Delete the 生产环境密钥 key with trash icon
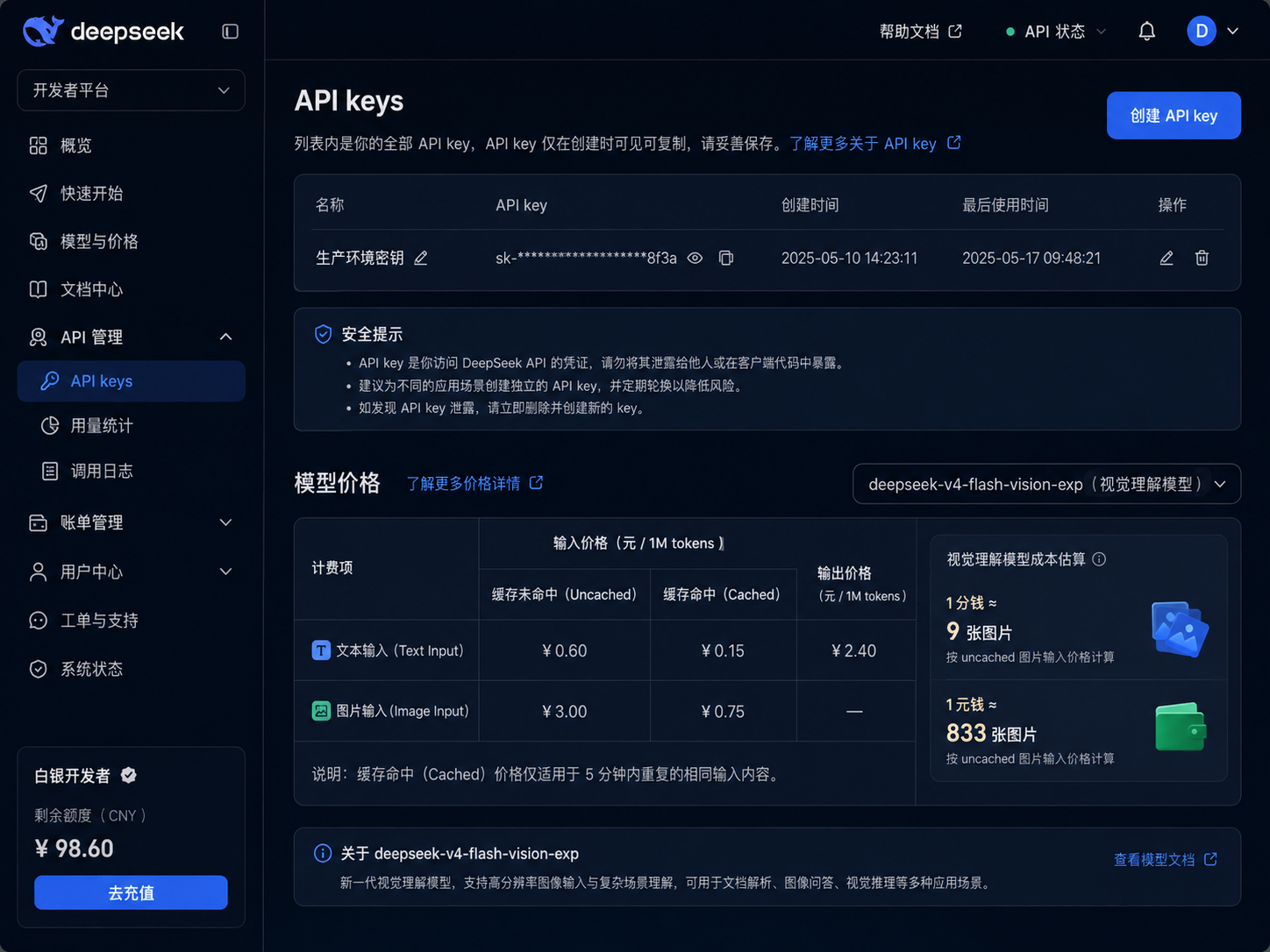The height and width of the screenshot is (952, 1270). [1202, 258]
